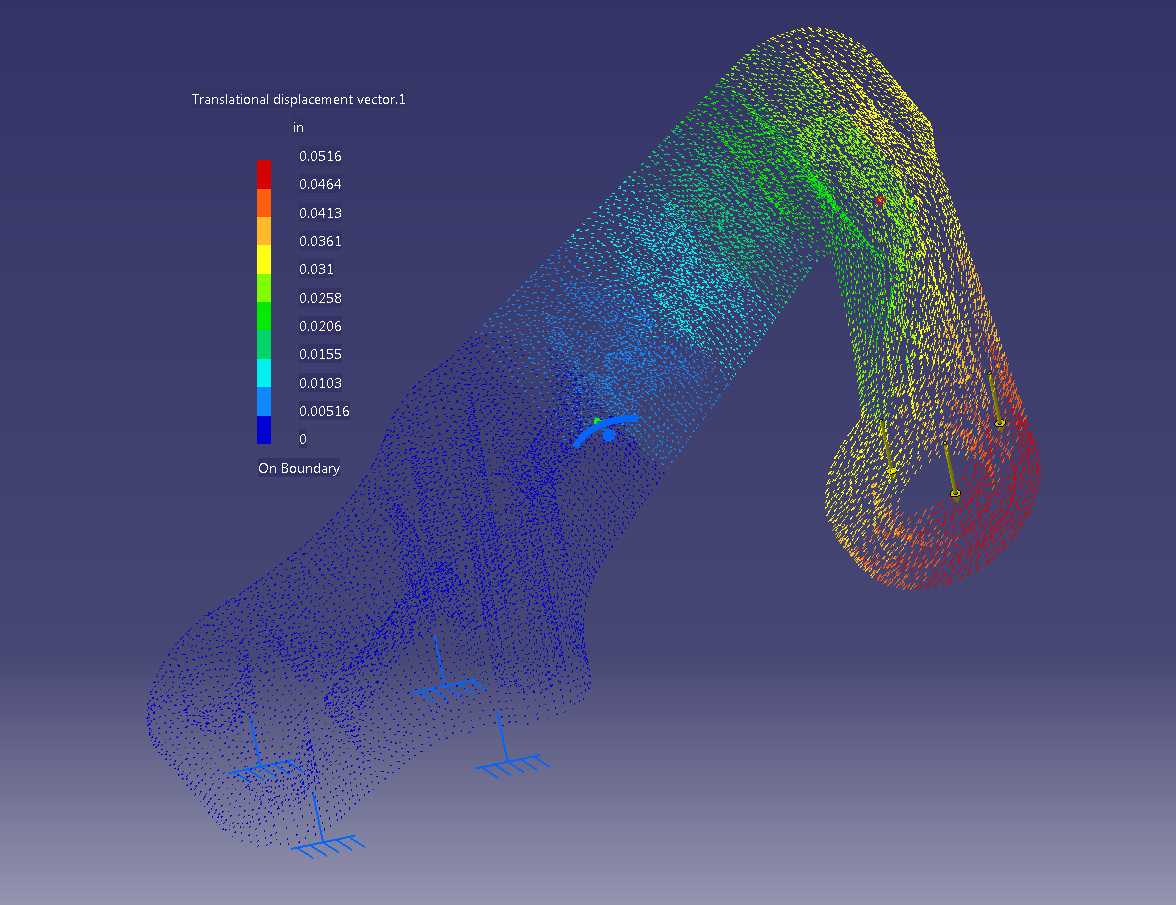Screen dimensions: 1176x905
Task: Click the legend value 0.0258
Action: tap(320, 298)
